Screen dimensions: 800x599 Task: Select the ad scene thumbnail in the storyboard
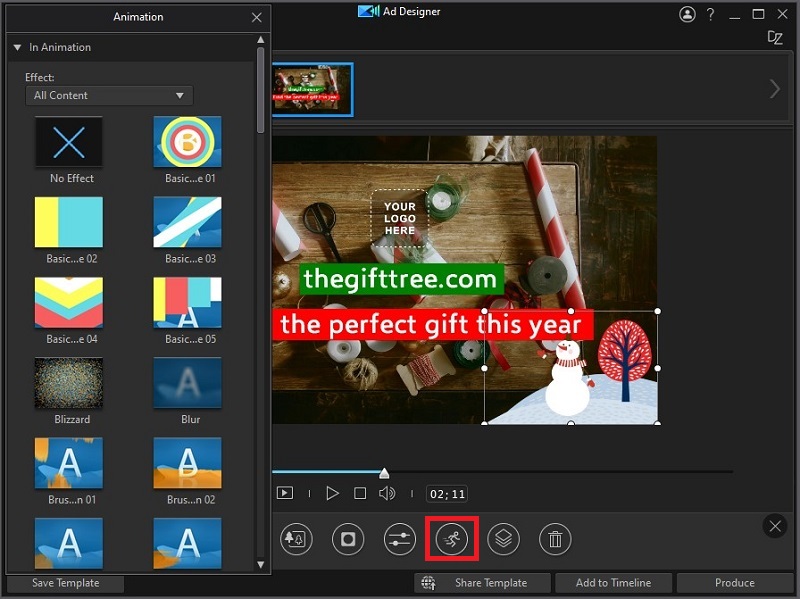click(312, 89)
